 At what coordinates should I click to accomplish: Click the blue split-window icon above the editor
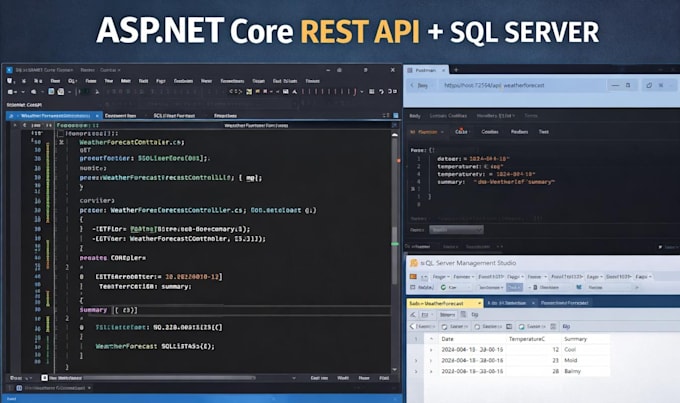396,115
